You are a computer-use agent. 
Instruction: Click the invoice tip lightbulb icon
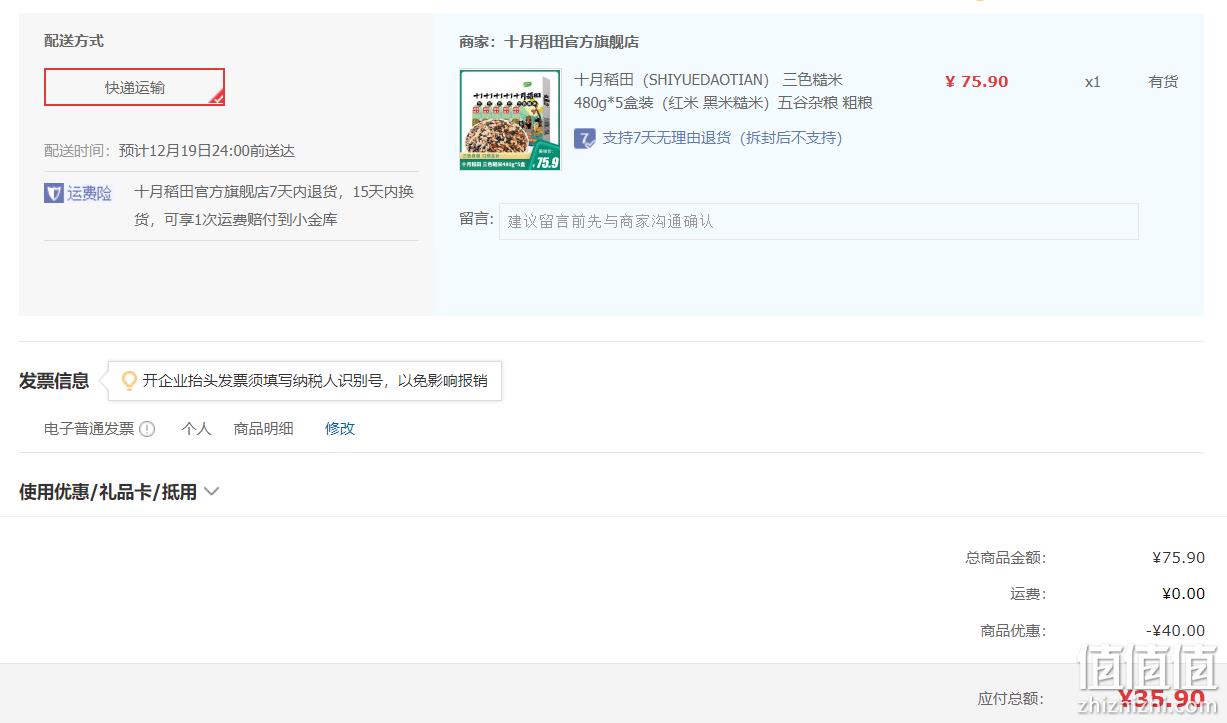129,381
